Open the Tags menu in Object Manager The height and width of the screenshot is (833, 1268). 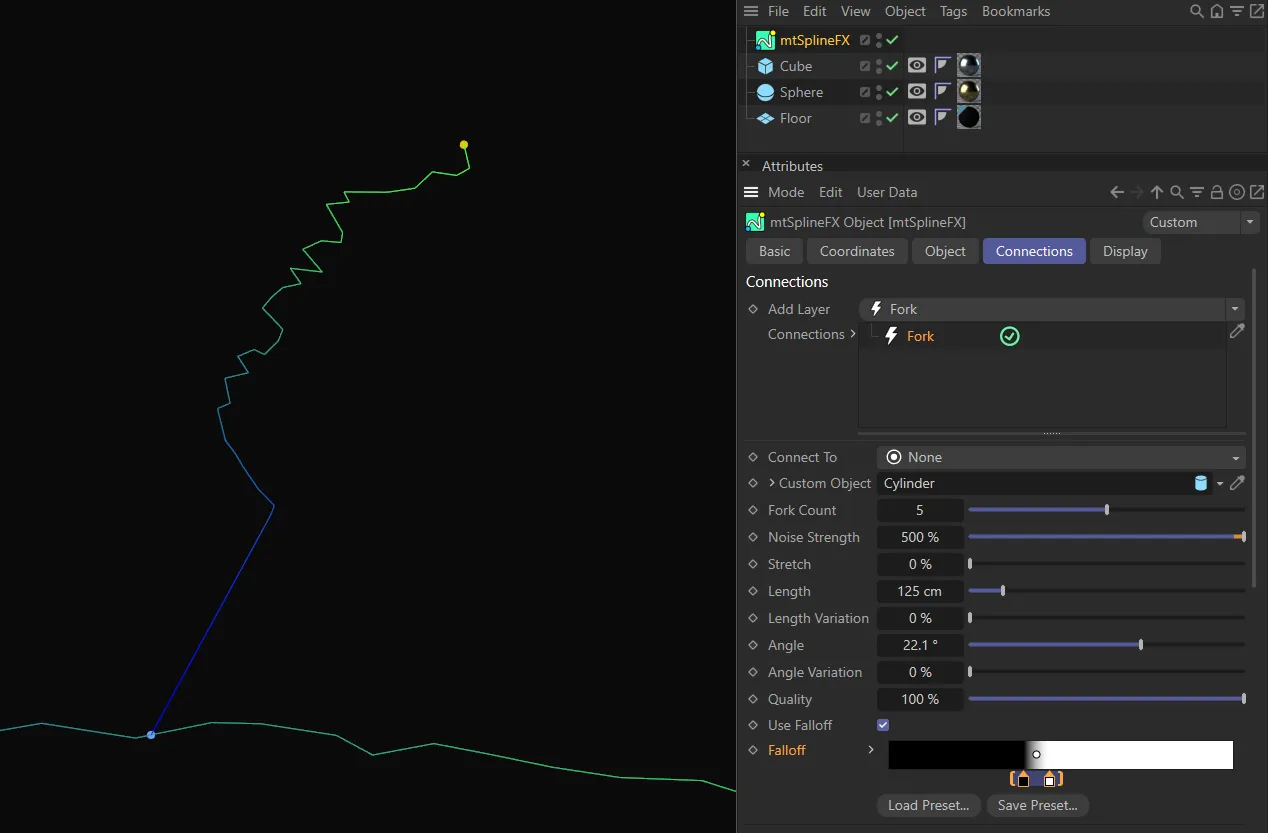point(953,12)
